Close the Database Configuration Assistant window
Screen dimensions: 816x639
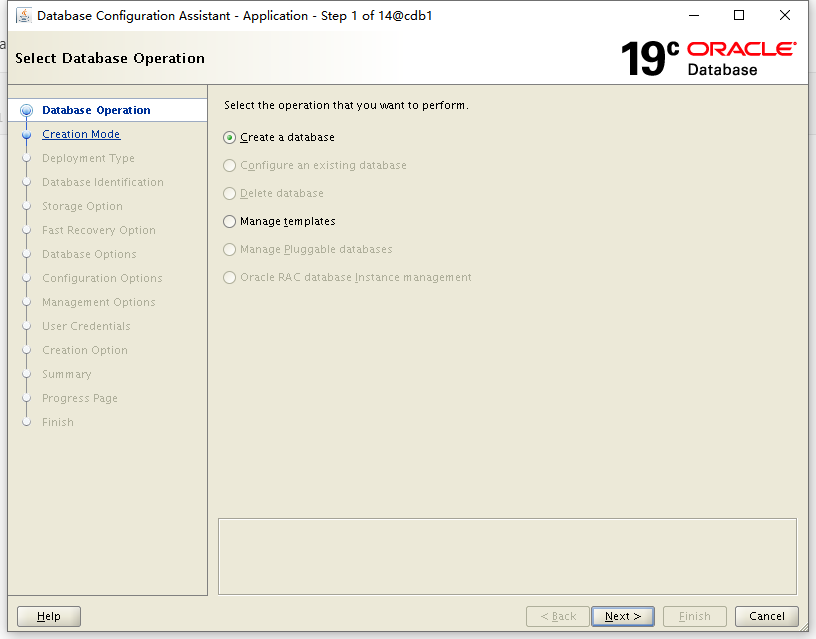pyautogui.click(x=785, y=16)
